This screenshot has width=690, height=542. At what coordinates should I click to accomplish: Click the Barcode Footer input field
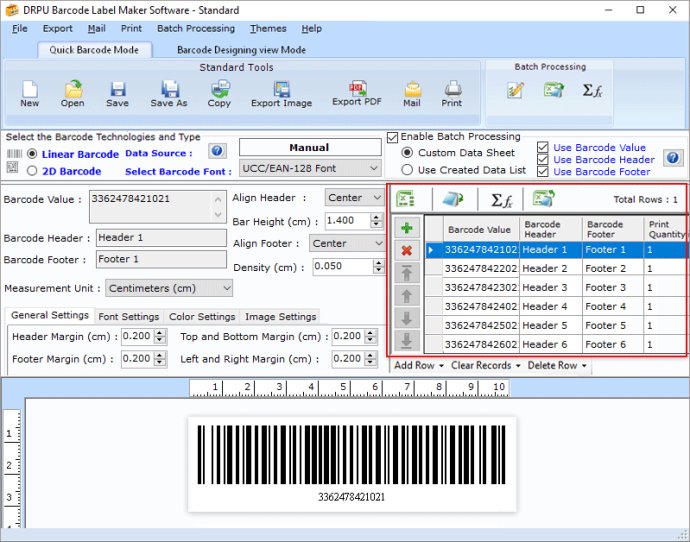[161, 259]
